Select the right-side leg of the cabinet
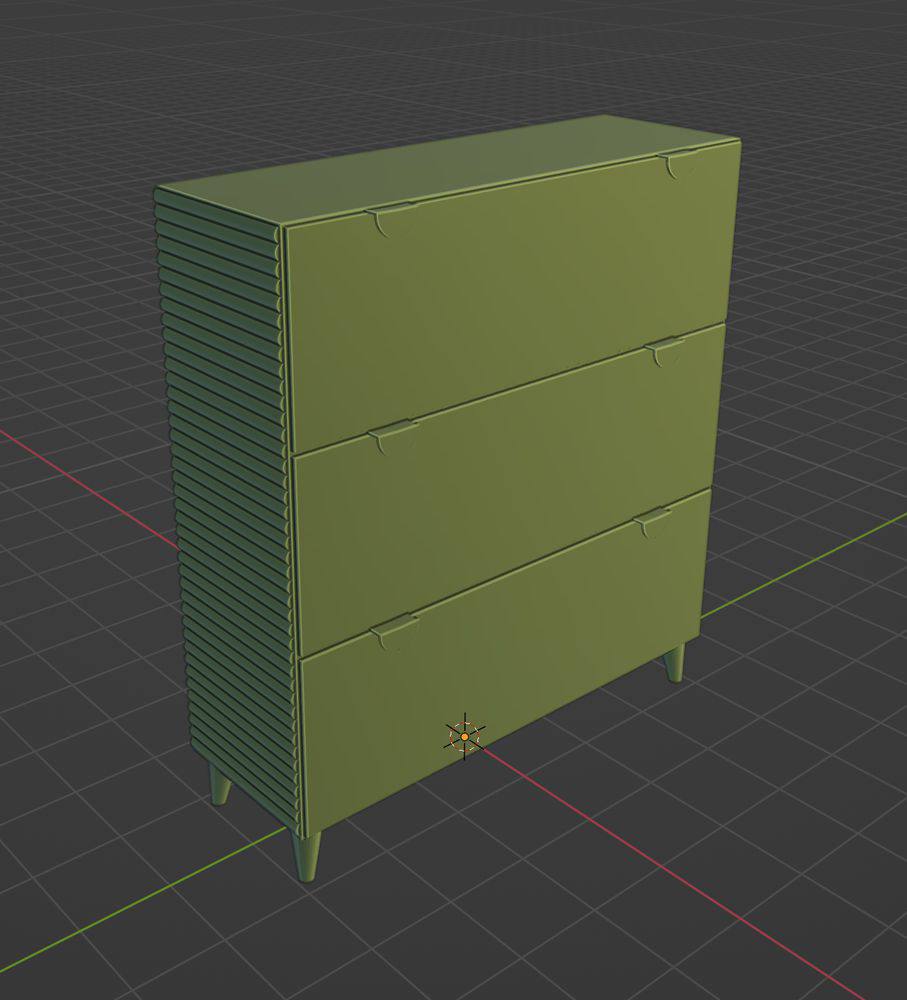Viewport: 907px width, 1000px height. point(676,661)
